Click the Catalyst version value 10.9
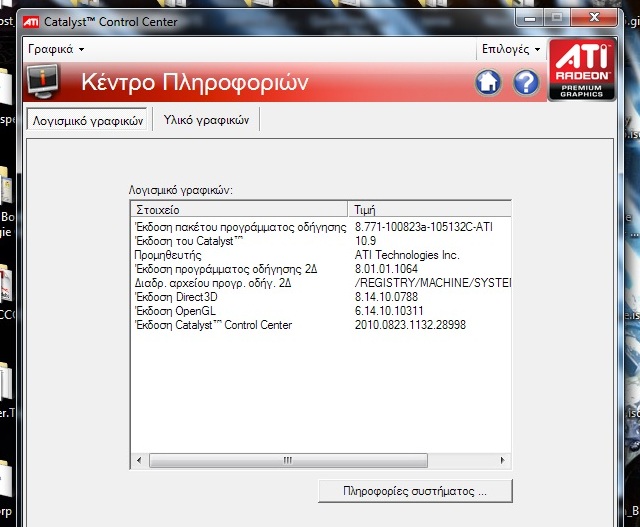 coord(365,241)
